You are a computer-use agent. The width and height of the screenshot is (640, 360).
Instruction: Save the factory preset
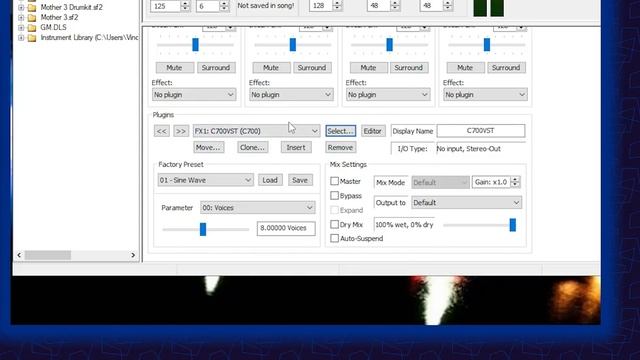pyautogui.click(x=300, y=180)
